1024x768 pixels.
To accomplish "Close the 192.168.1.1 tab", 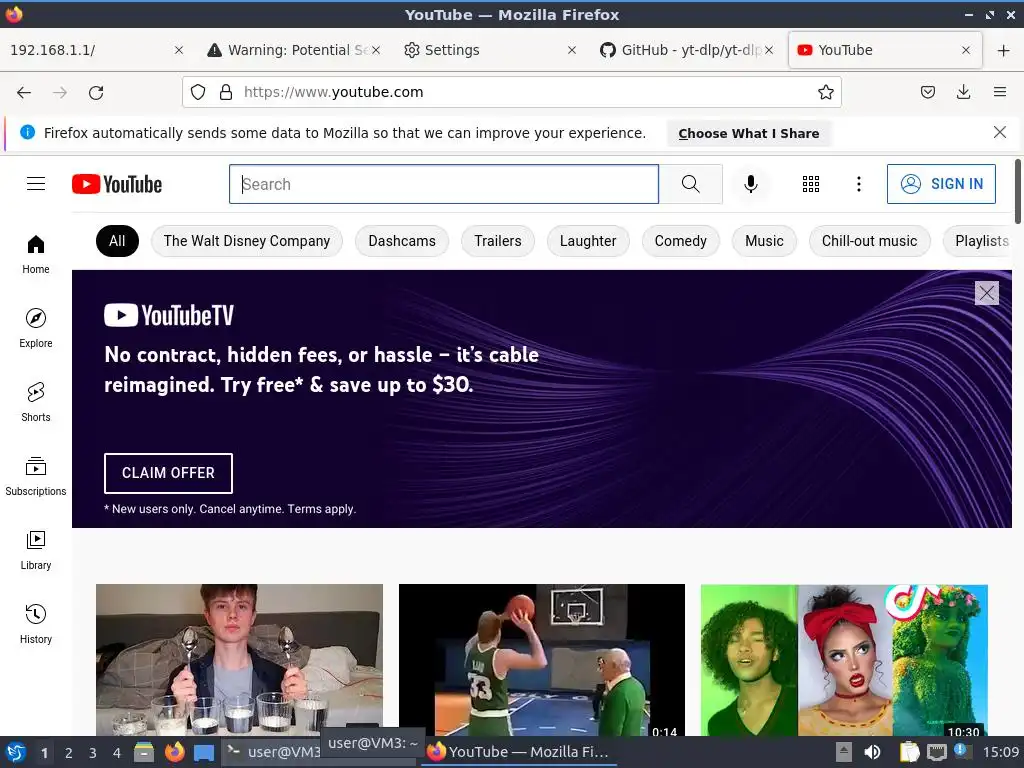I will (178, 50).
